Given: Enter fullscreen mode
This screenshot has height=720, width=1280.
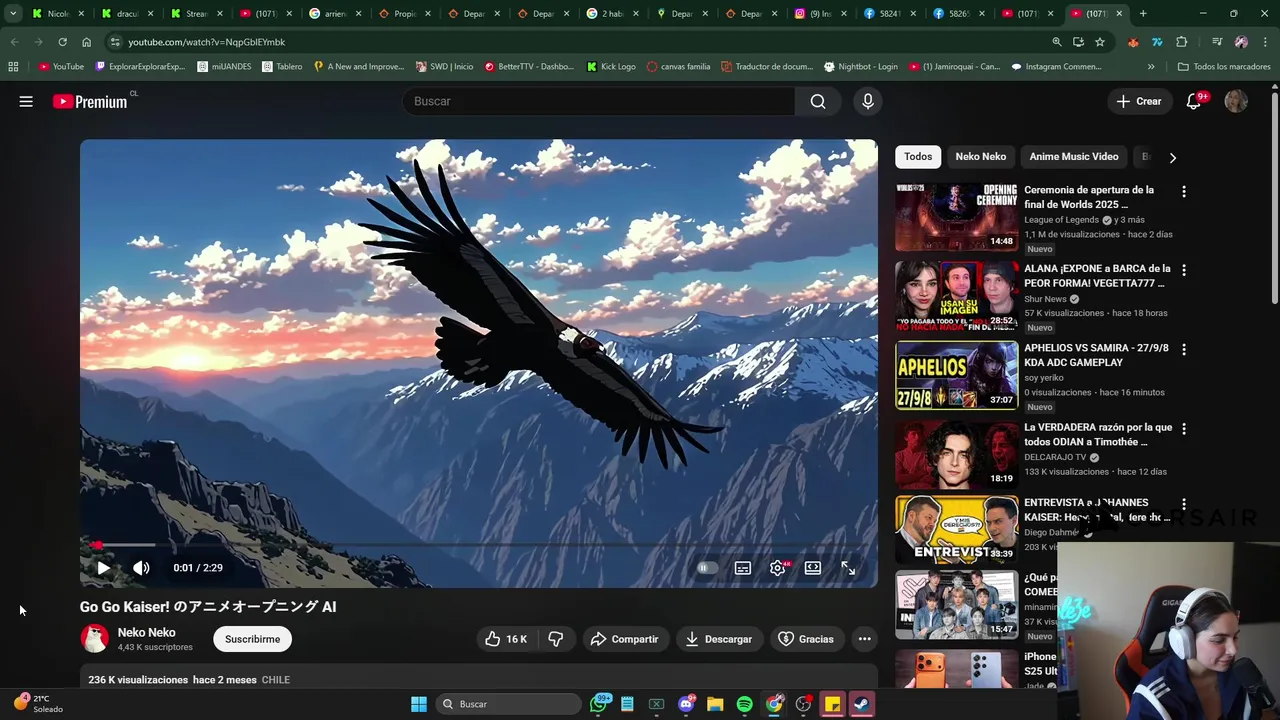Looking at the screenshot, I should pos(848,568).
